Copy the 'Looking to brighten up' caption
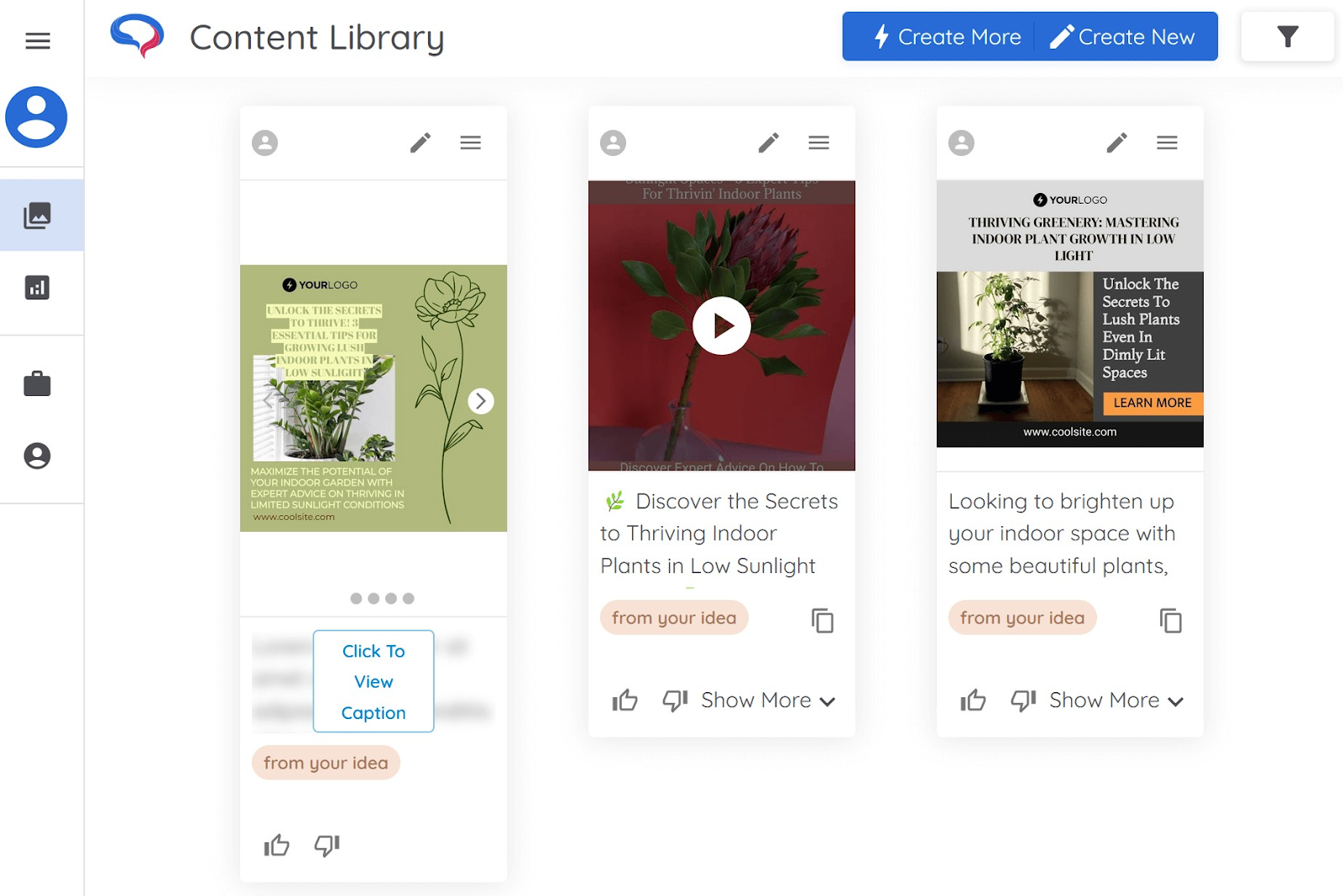Image resolution: width=1343 pixels, height=896 pixels. point(1170,621)
